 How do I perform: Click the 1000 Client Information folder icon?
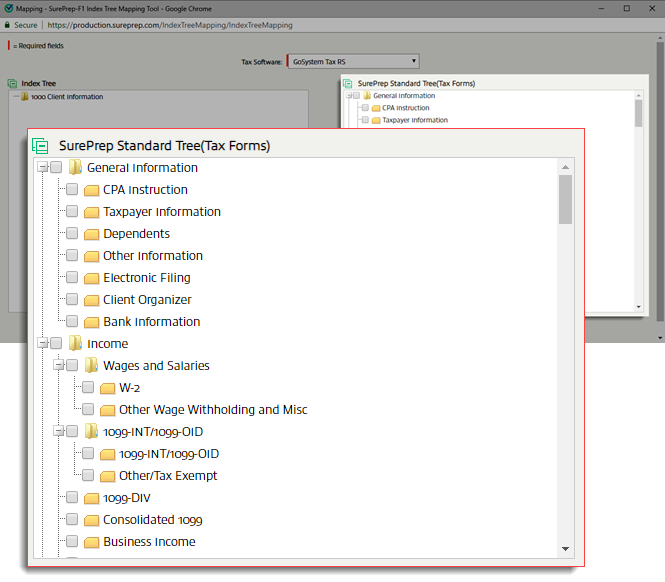(25, 97)
